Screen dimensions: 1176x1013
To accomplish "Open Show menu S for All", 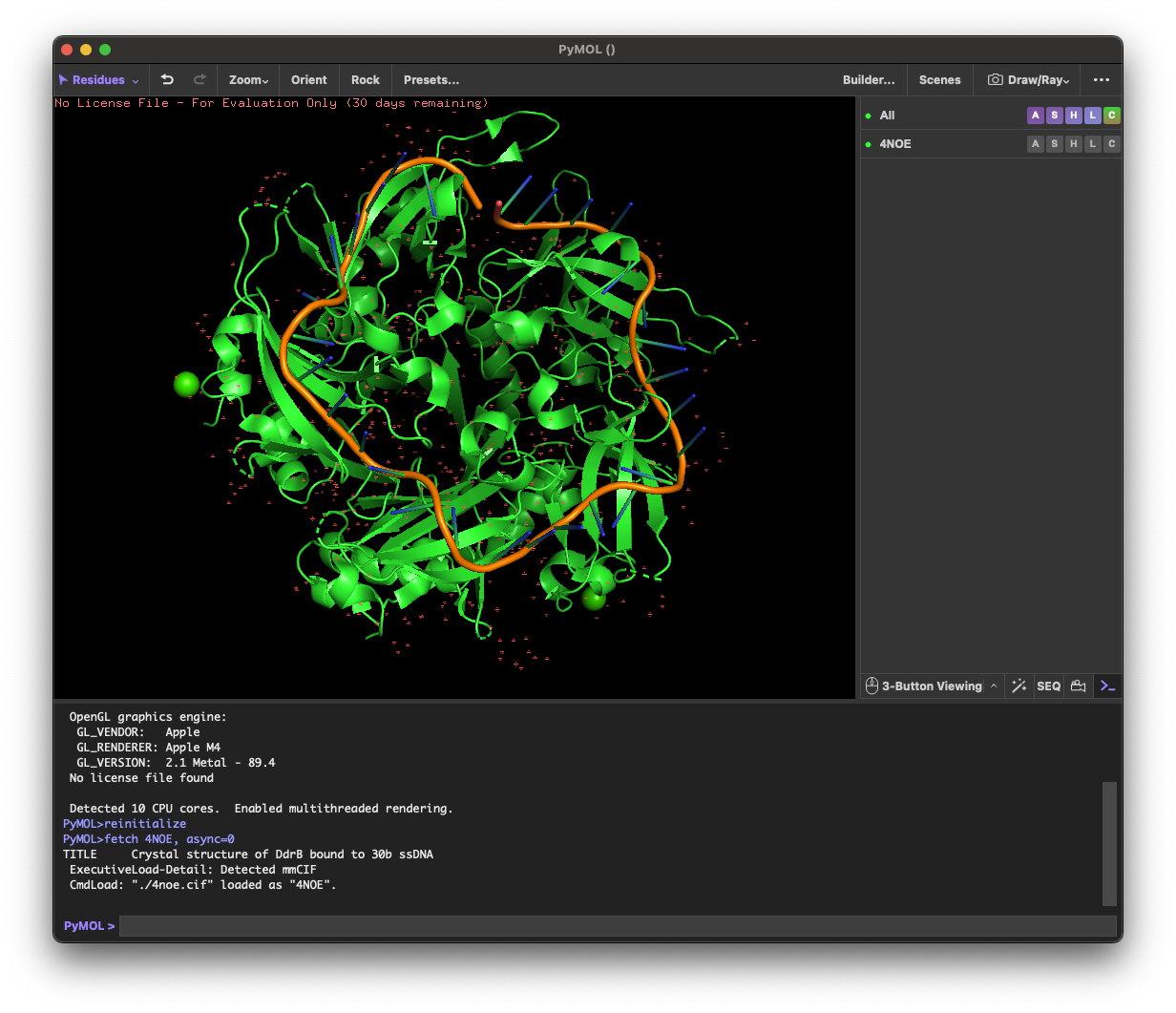I will point(1054,115).
